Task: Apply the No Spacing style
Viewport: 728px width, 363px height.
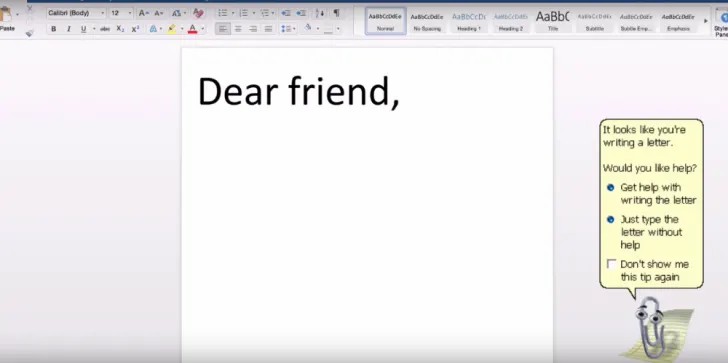Action: coord(427,21)
